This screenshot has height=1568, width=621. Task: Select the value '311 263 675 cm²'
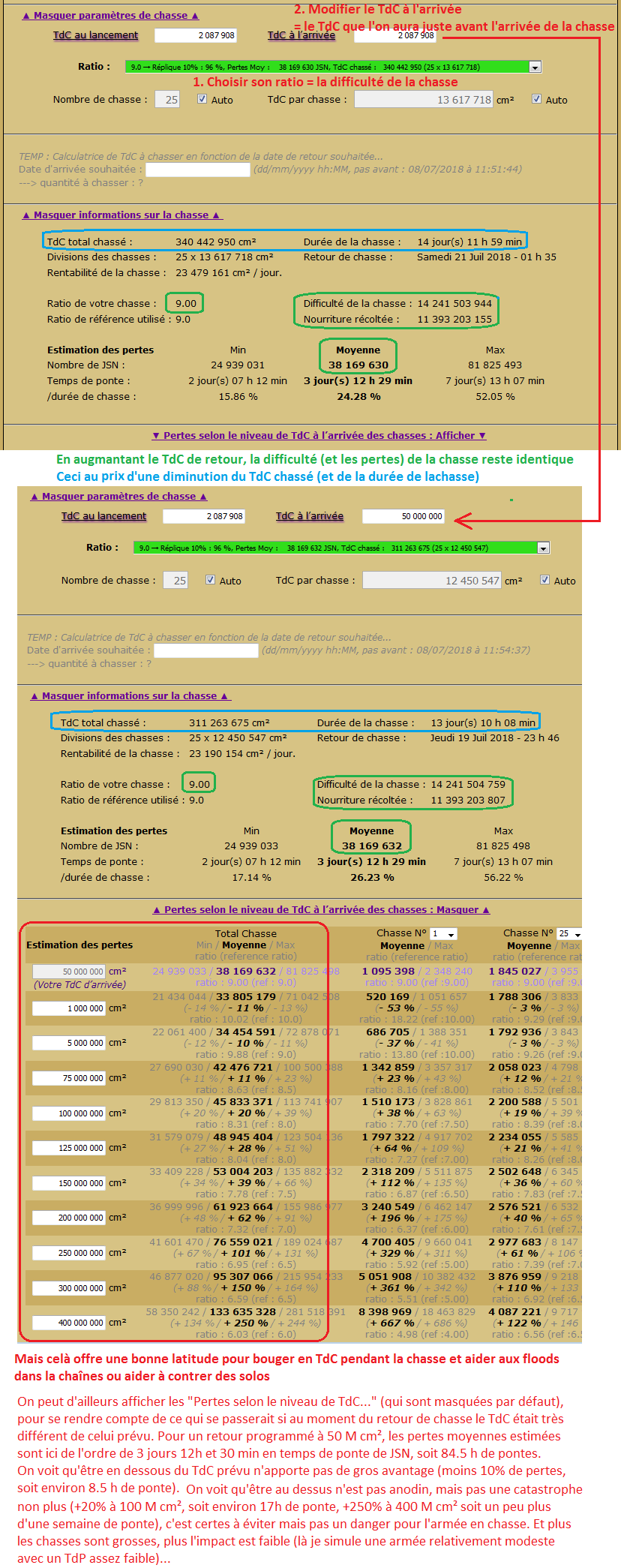(x=229, y=722)
